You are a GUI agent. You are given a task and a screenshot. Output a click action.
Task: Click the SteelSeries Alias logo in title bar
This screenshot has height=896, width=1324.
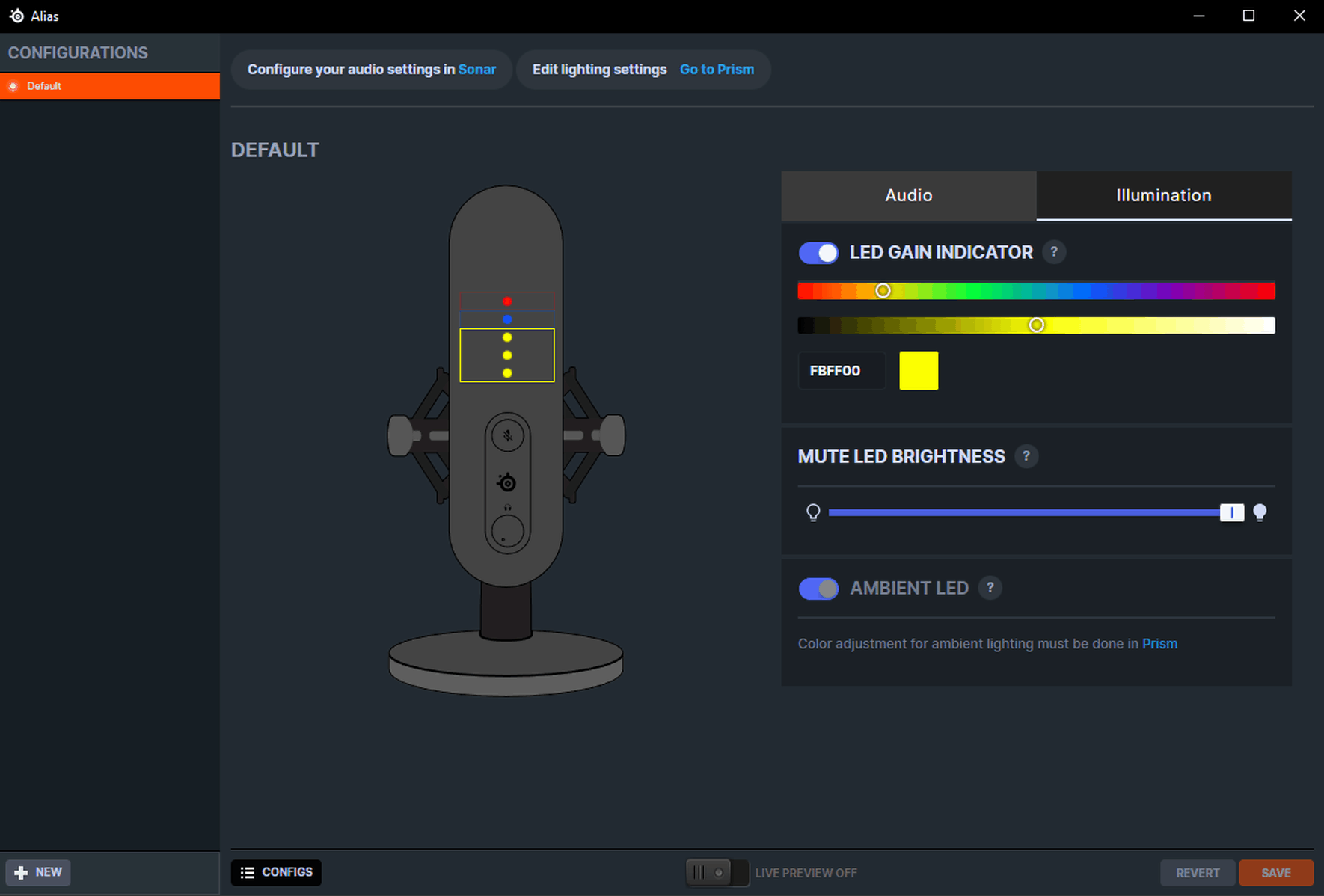coord(16,16)
